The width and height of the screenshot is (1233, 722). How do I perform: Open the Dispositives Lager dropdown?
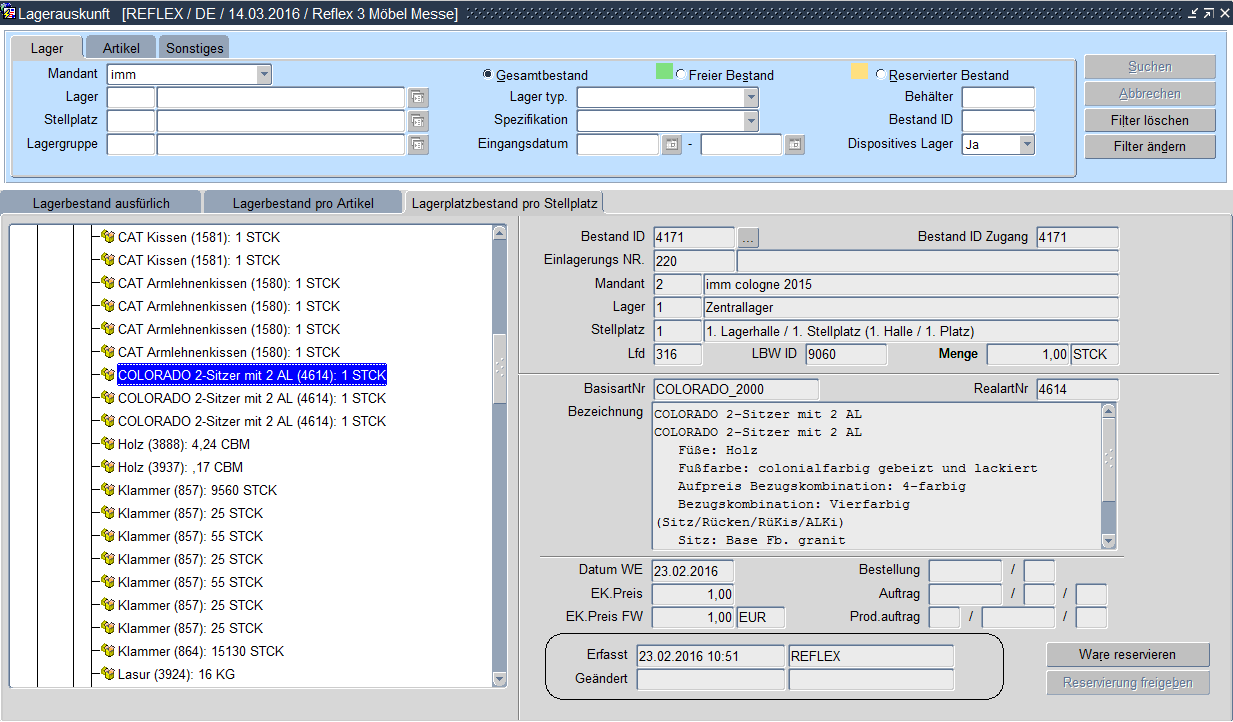(1026, 145)
